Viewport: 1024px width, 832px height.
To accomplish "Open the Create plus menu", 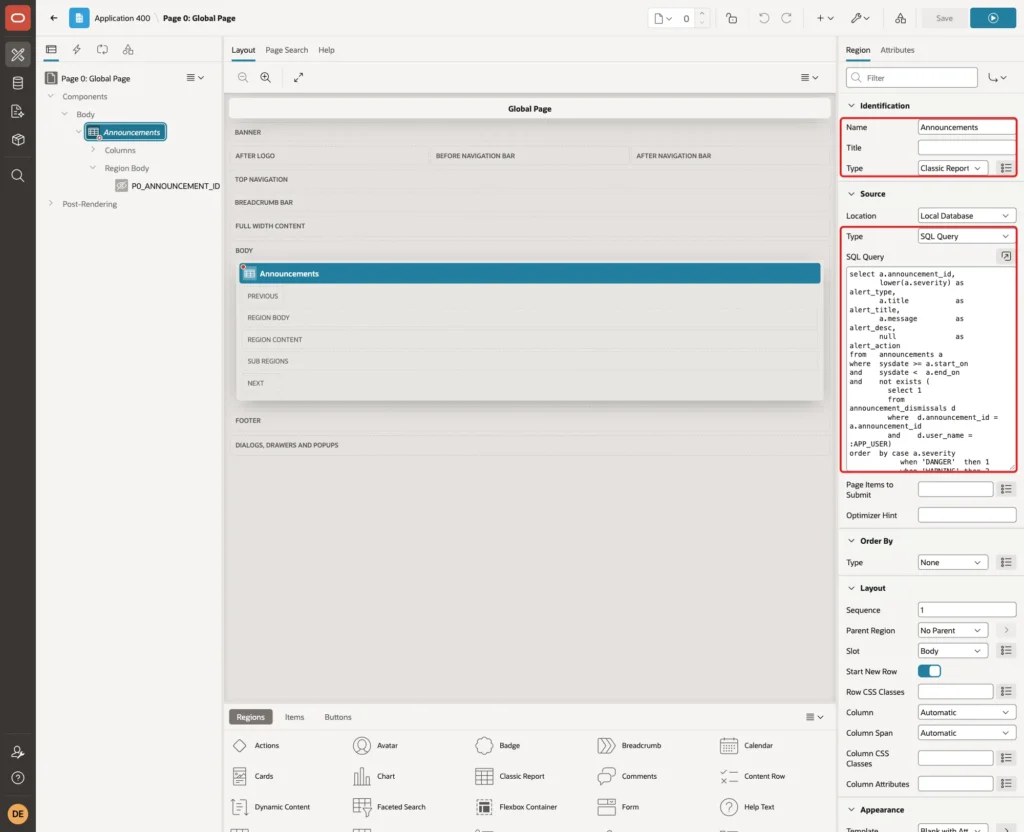I will [825, 18].
